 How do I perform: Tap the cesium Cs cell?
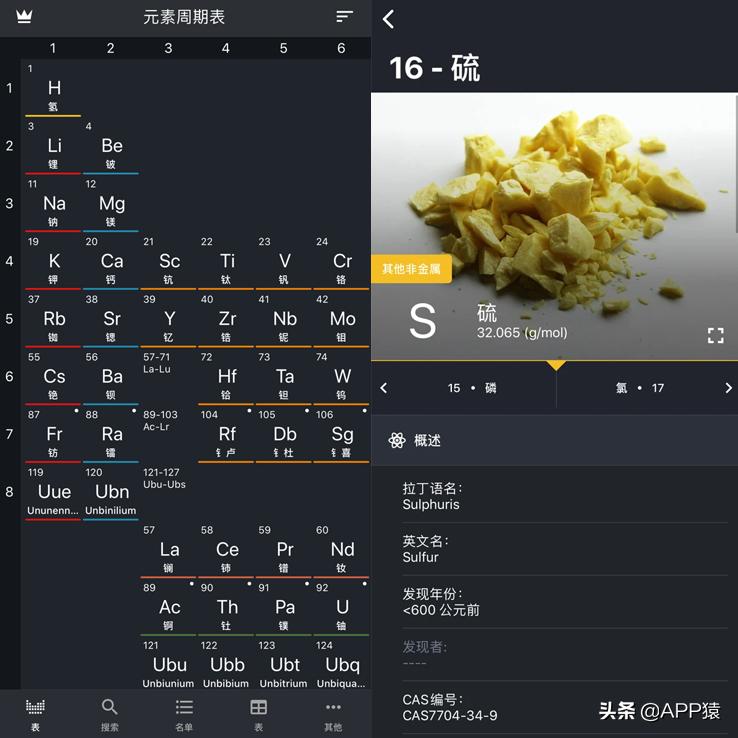tap(53, 377)
